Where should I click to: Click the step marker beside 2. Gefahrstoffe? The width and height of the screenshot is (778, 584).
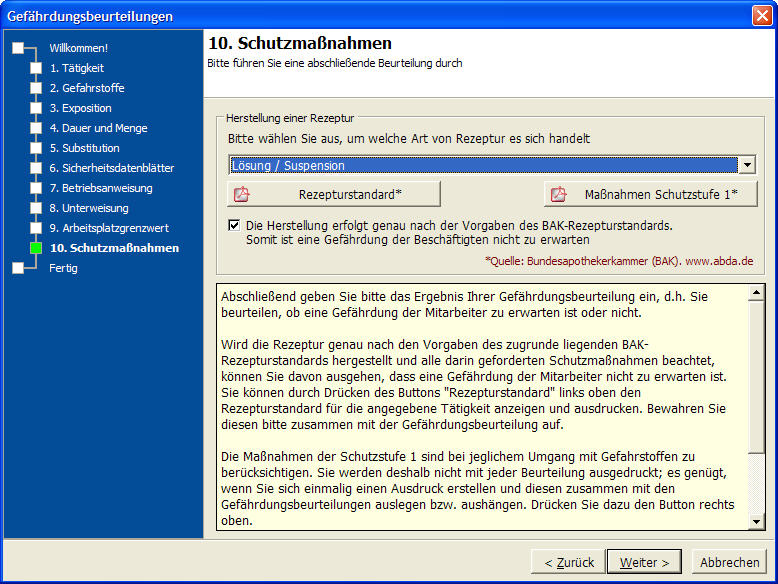pyautogui.click(x=36, y=88)
